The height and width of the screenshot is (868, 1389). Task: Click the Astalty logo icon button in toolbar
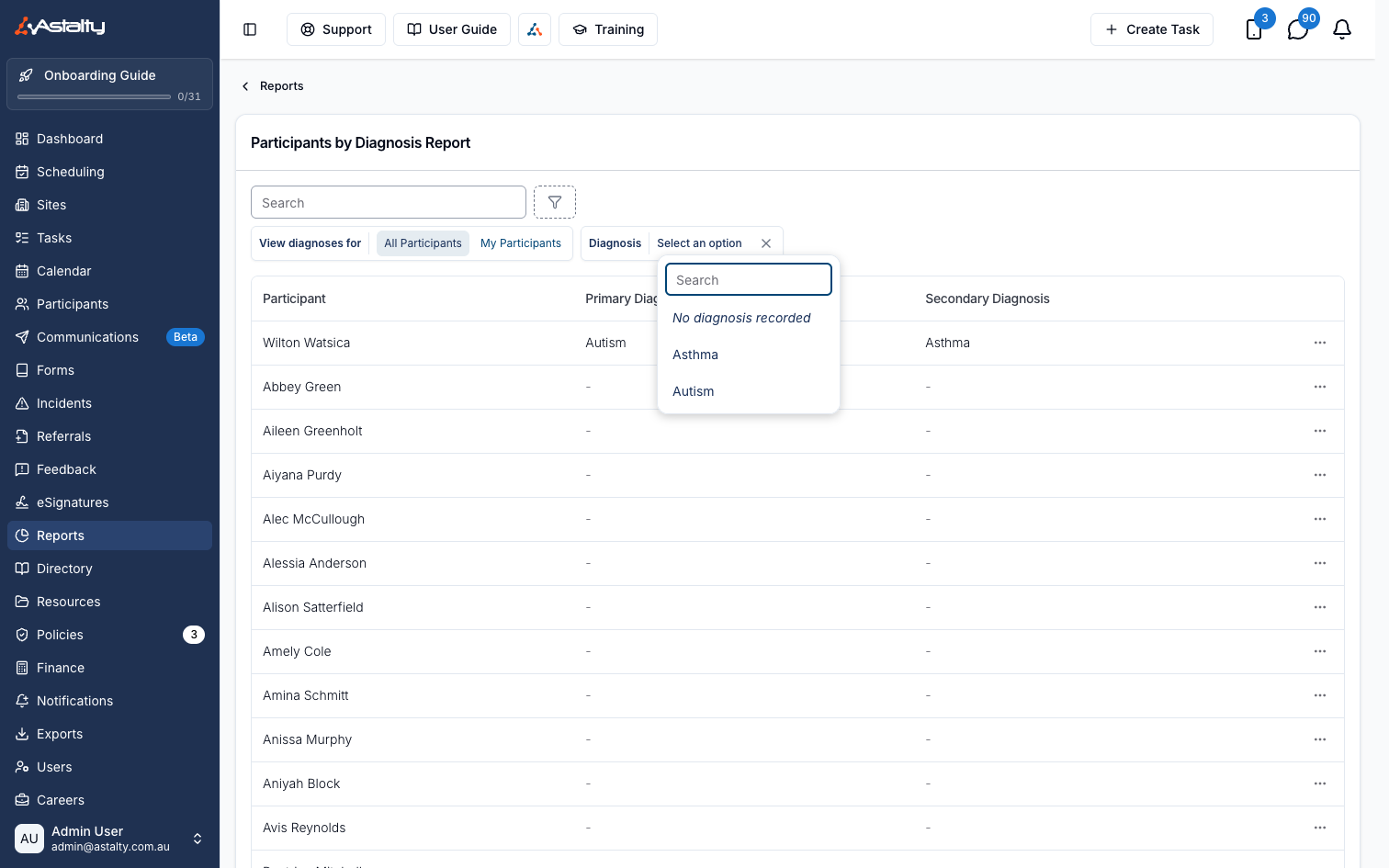pyautogui.click(x=535, y=29)
